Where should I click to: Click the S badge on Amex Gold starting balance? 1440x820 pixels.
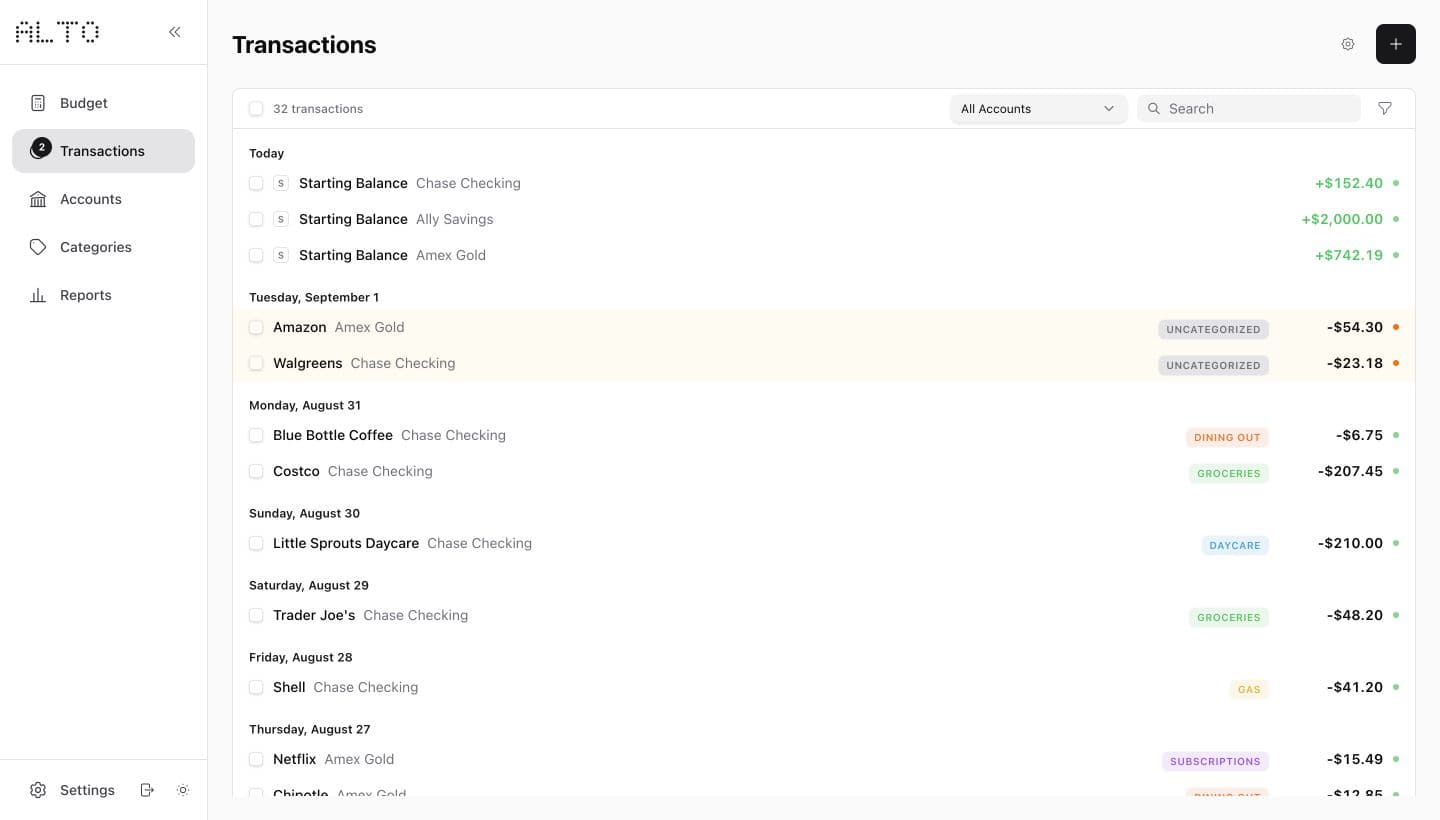[281, 255]
